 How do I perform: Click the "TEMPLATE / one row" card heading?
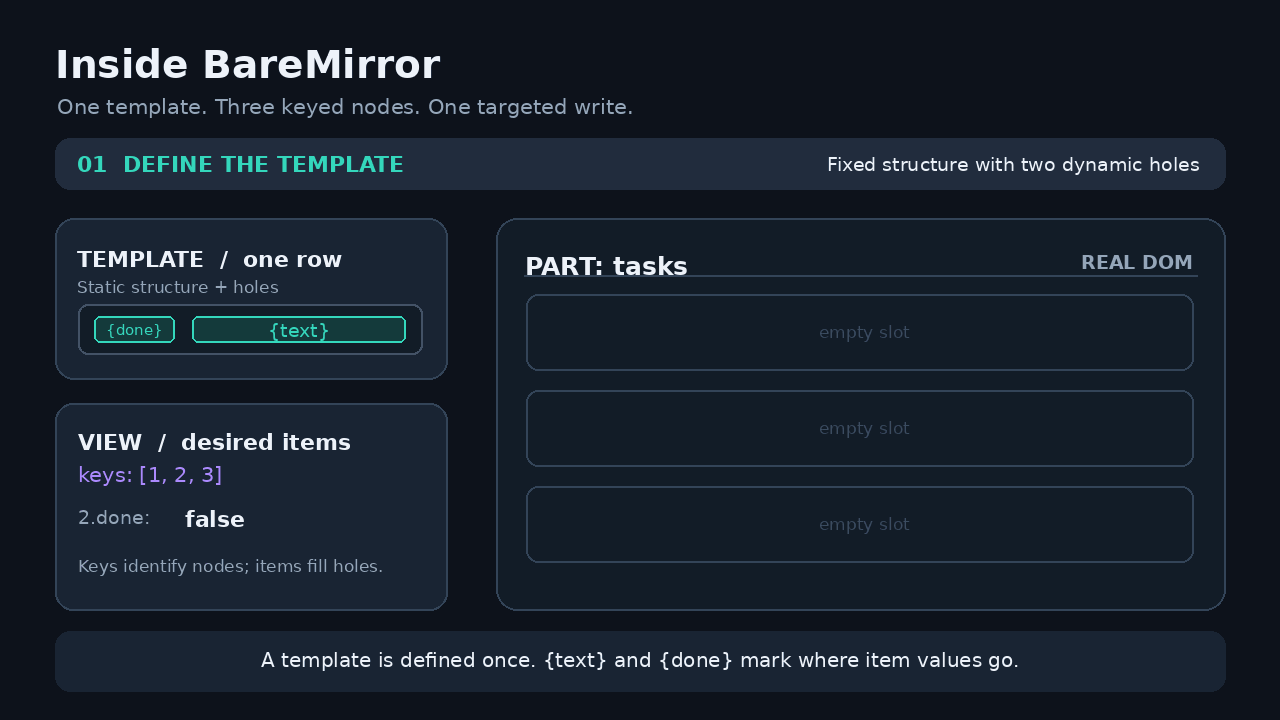click(210, 260)
